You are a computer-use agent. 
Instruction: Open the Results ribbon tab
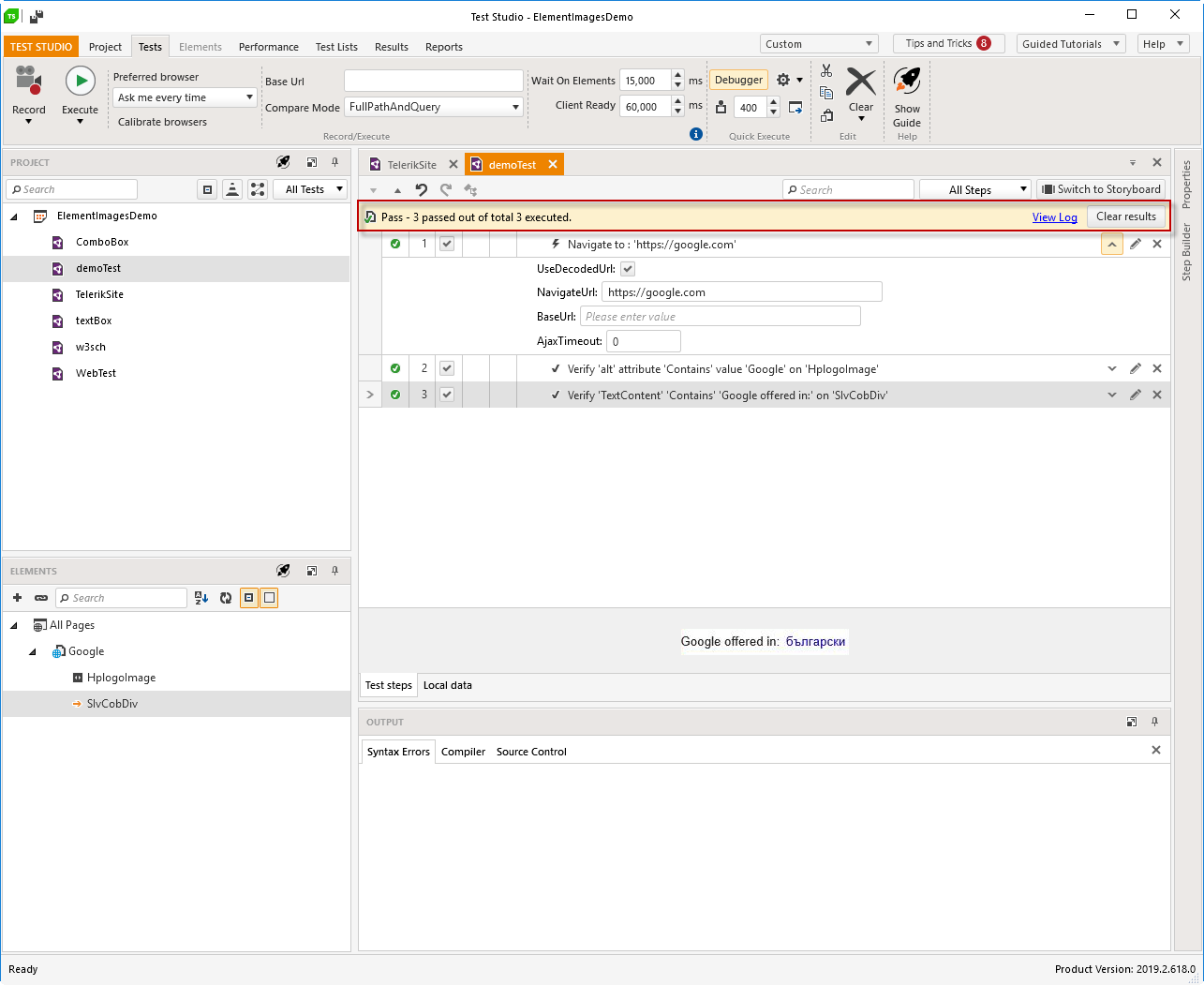(x=392, y=47)
